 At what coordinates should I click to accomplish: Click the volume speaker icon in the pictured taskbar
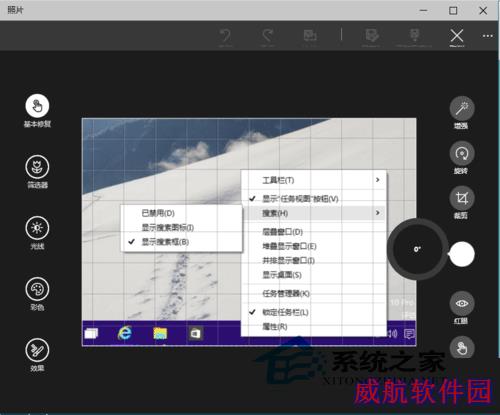tap(393, 333)
